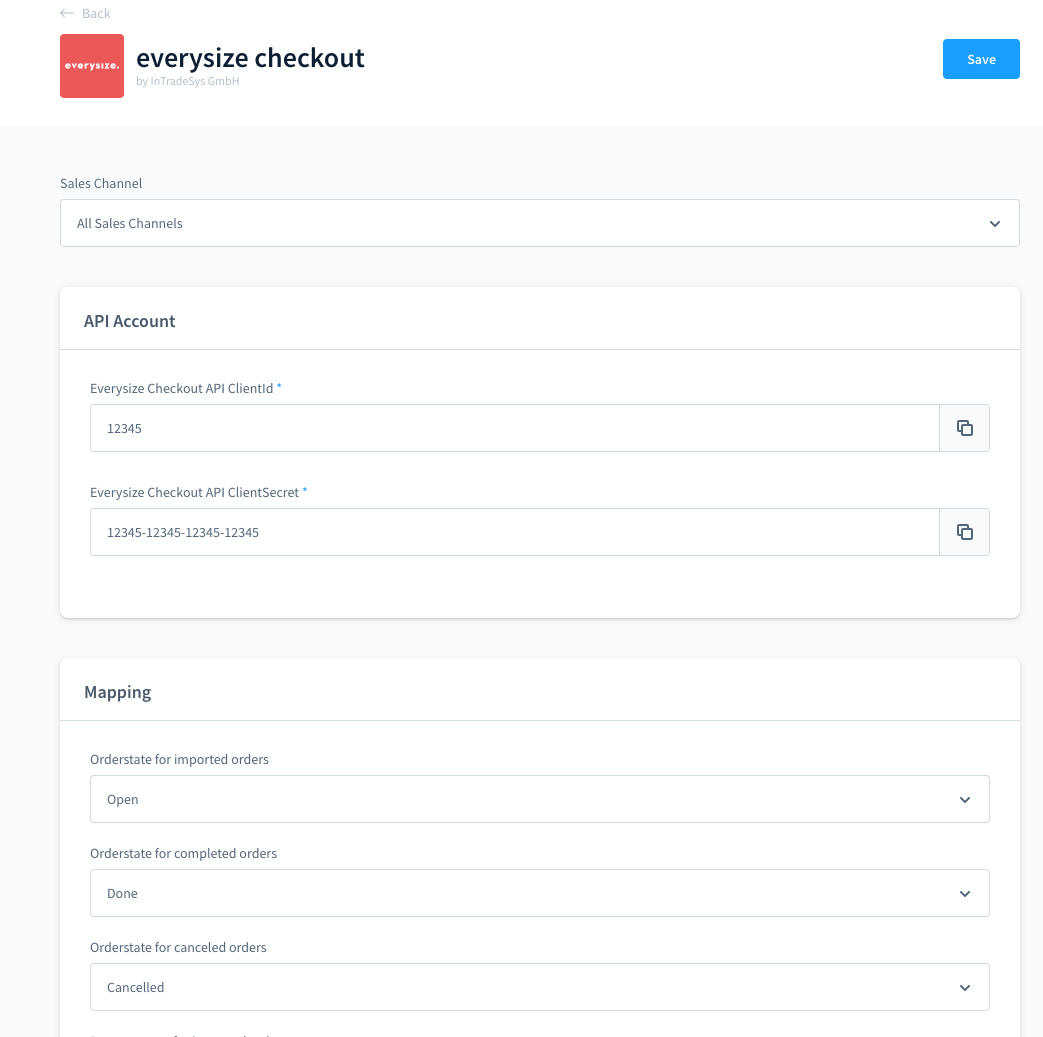Click the everysize plugin logo
This screenshot has width=1043, height=1037.
(92, 66)
